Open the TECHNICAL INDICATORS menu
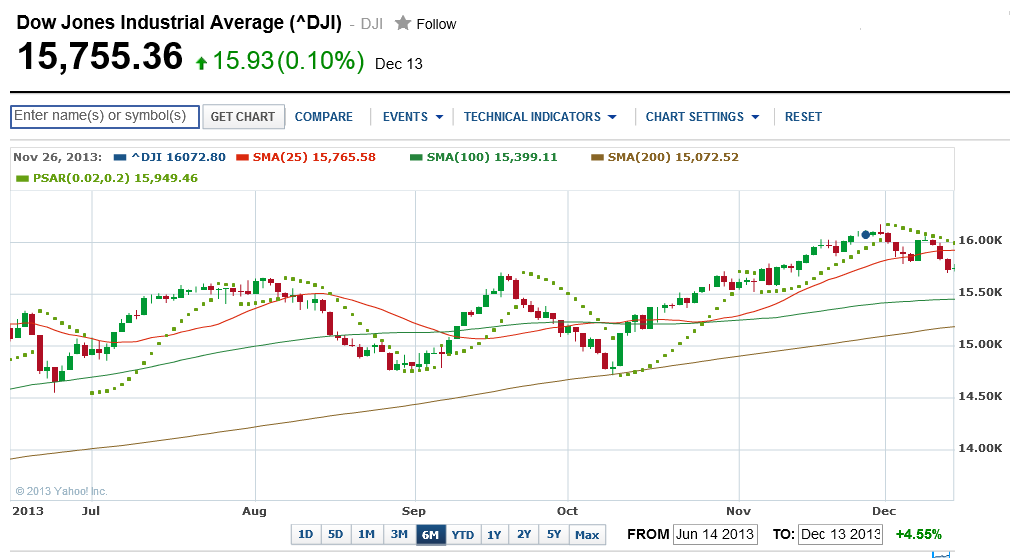Screen dimensions: 1023x558 click(x=532, y=117)
